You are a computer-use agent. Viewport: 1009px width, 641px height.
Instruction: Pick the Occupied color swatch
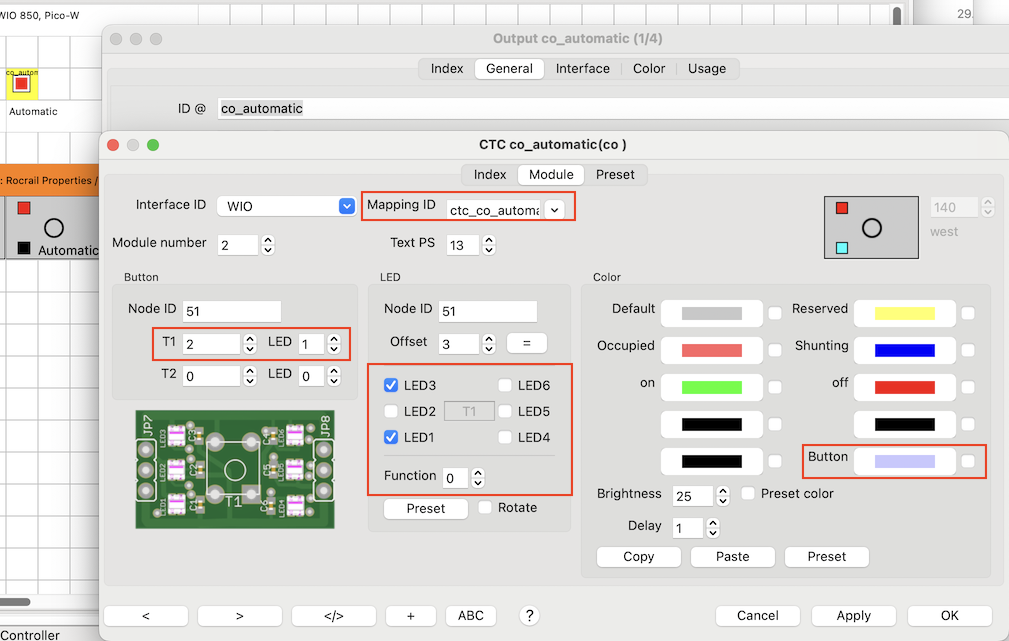pos(711,350)
